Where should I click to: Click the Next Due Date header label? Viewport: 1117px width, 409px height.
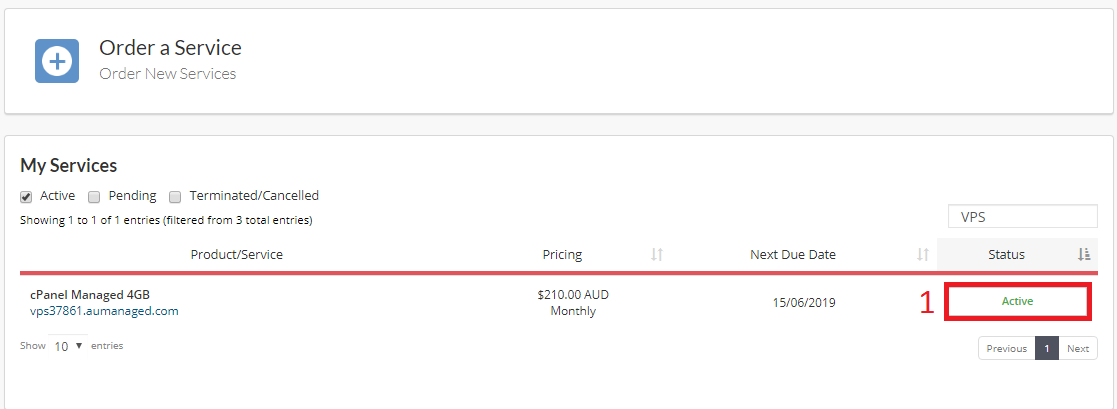[793, 254]
